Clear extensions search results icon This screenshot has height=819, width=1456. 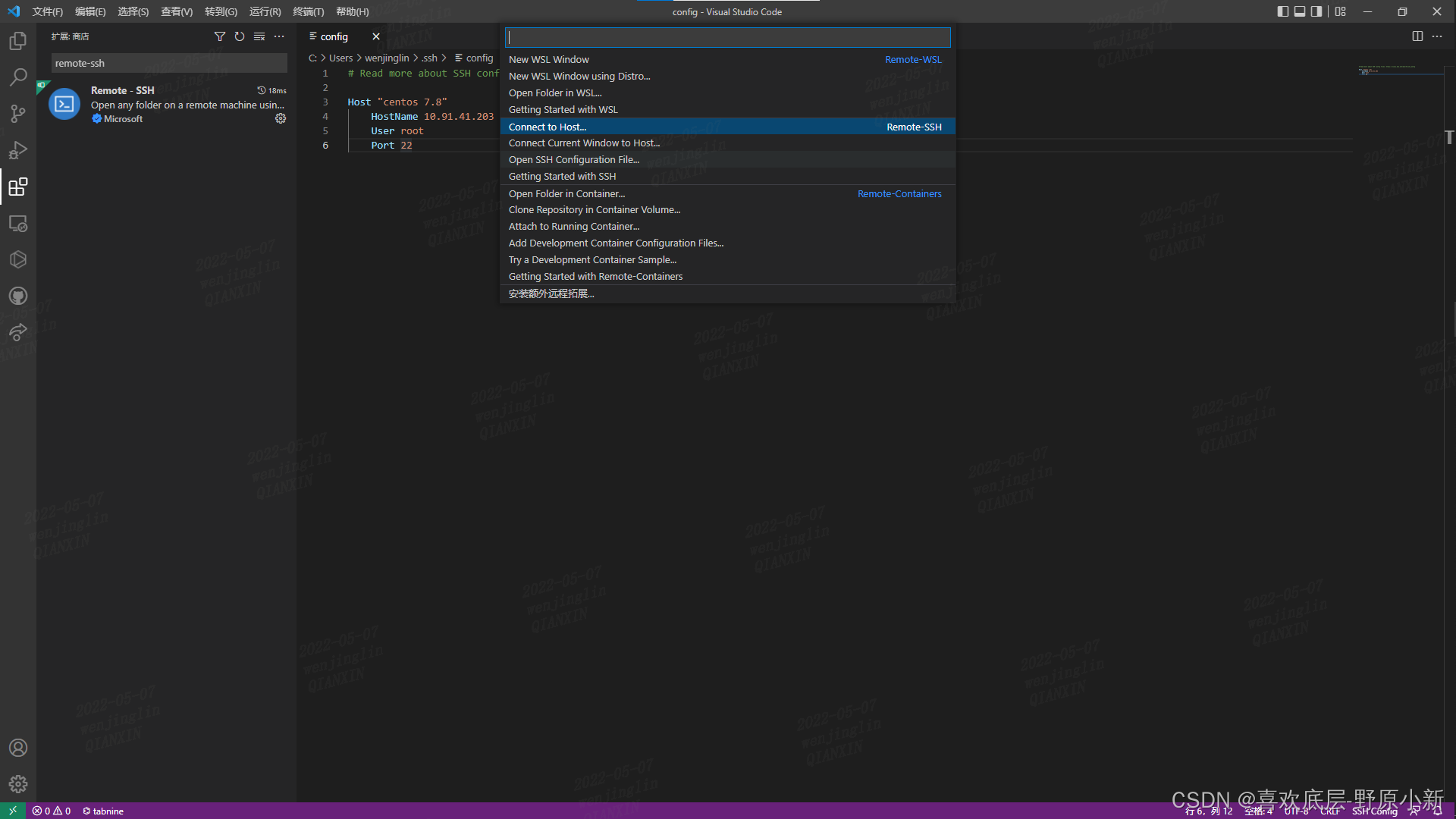click(x=259, y=36)
